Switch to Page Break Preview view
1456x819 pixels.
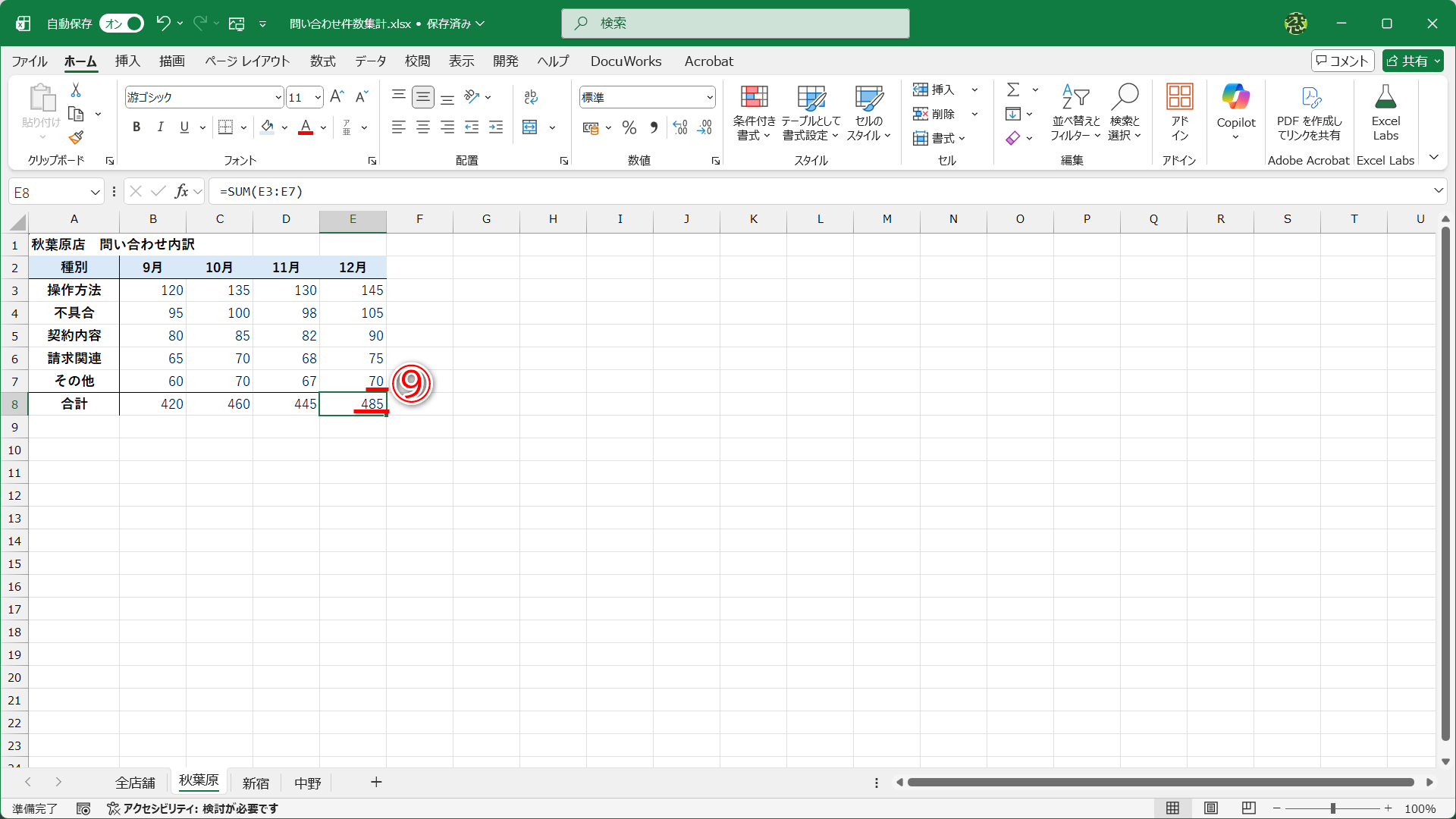[x=1249, y=808]
